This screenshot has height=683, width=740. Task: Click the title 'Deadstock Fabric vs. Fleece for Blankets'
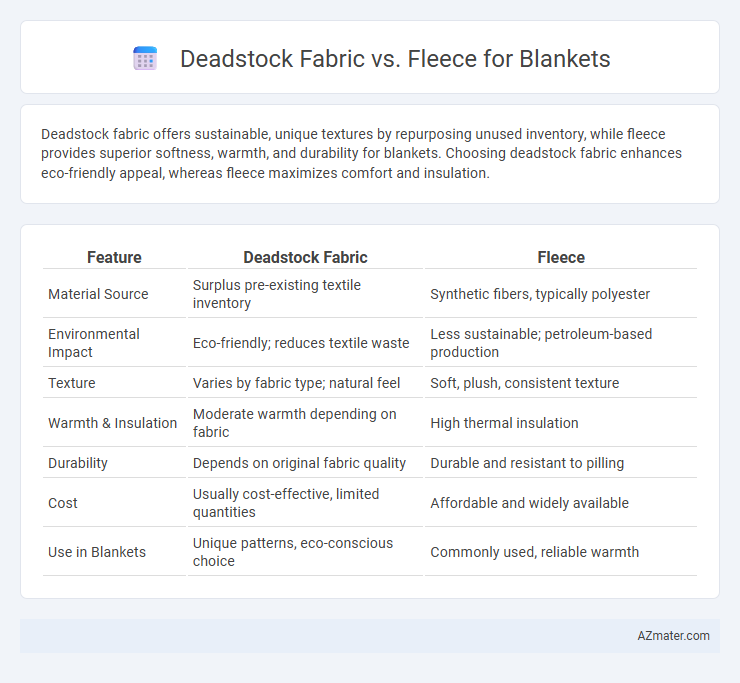point(395,59)
